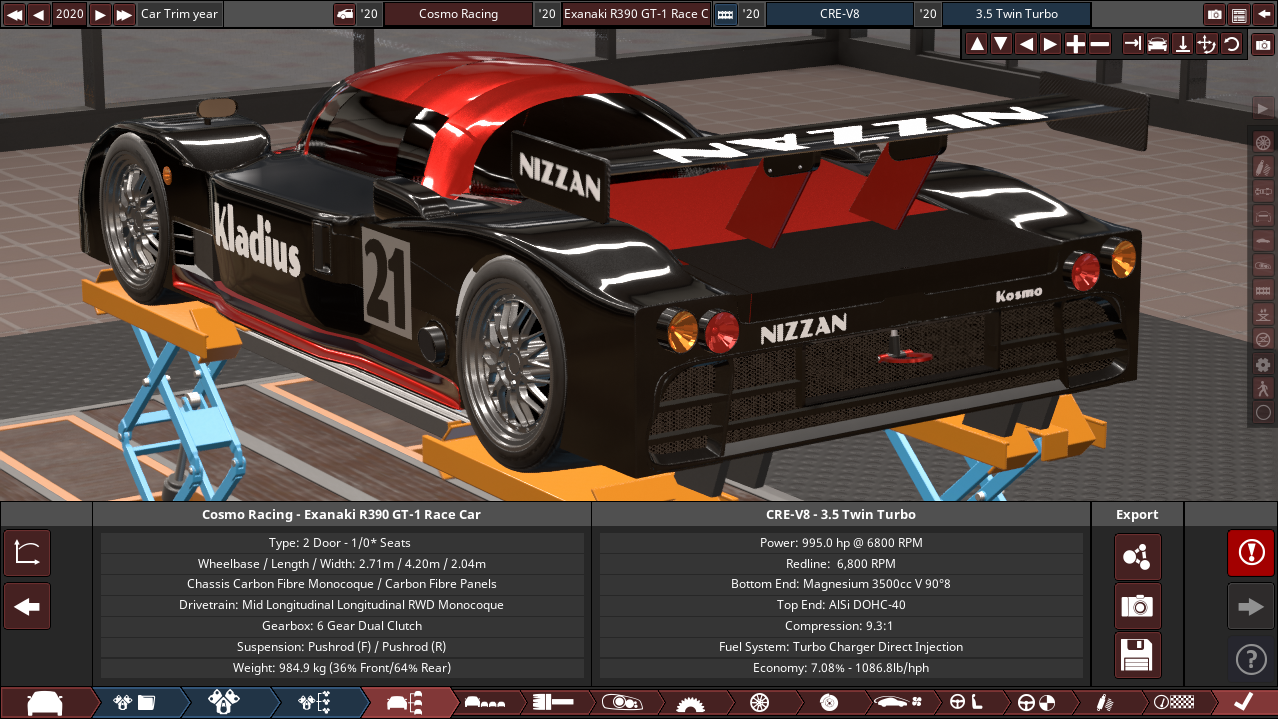Rotate camera up with the up-triangle button
Screen dimensions: 1278x719
click(977, 44)
